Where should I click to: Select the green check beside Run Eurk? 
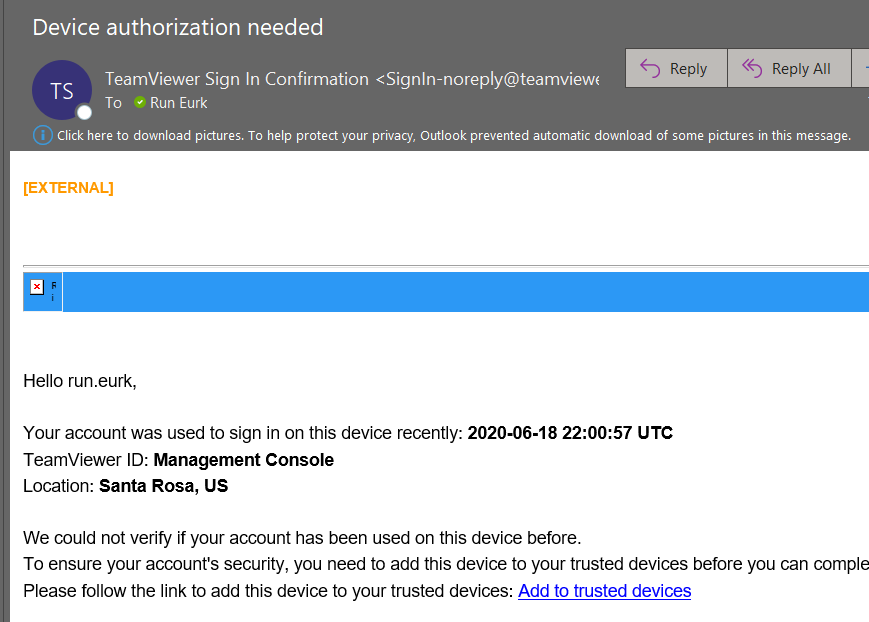tap(140, 103)
